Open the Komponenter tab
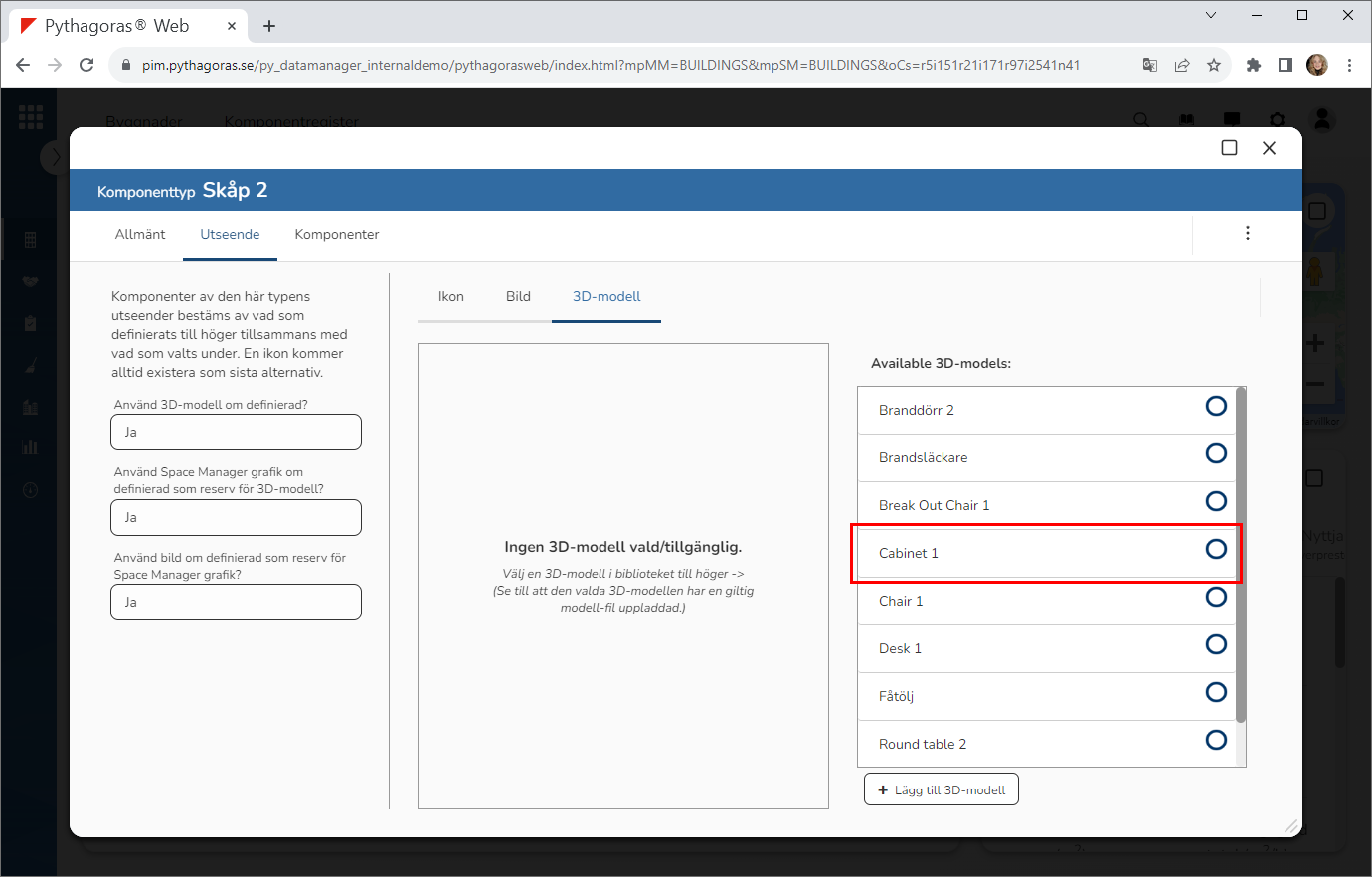Image resolution: width=1372 pixels, height=877 pixels. pyautogui.click(x=337, y=234)
